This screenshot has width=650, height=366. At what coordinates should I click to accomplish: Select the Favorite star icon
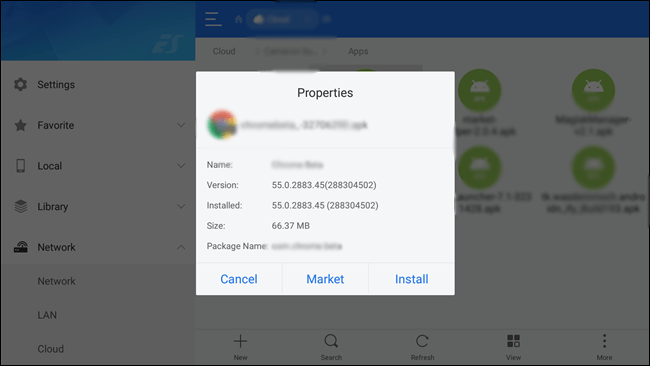point(20,125)
